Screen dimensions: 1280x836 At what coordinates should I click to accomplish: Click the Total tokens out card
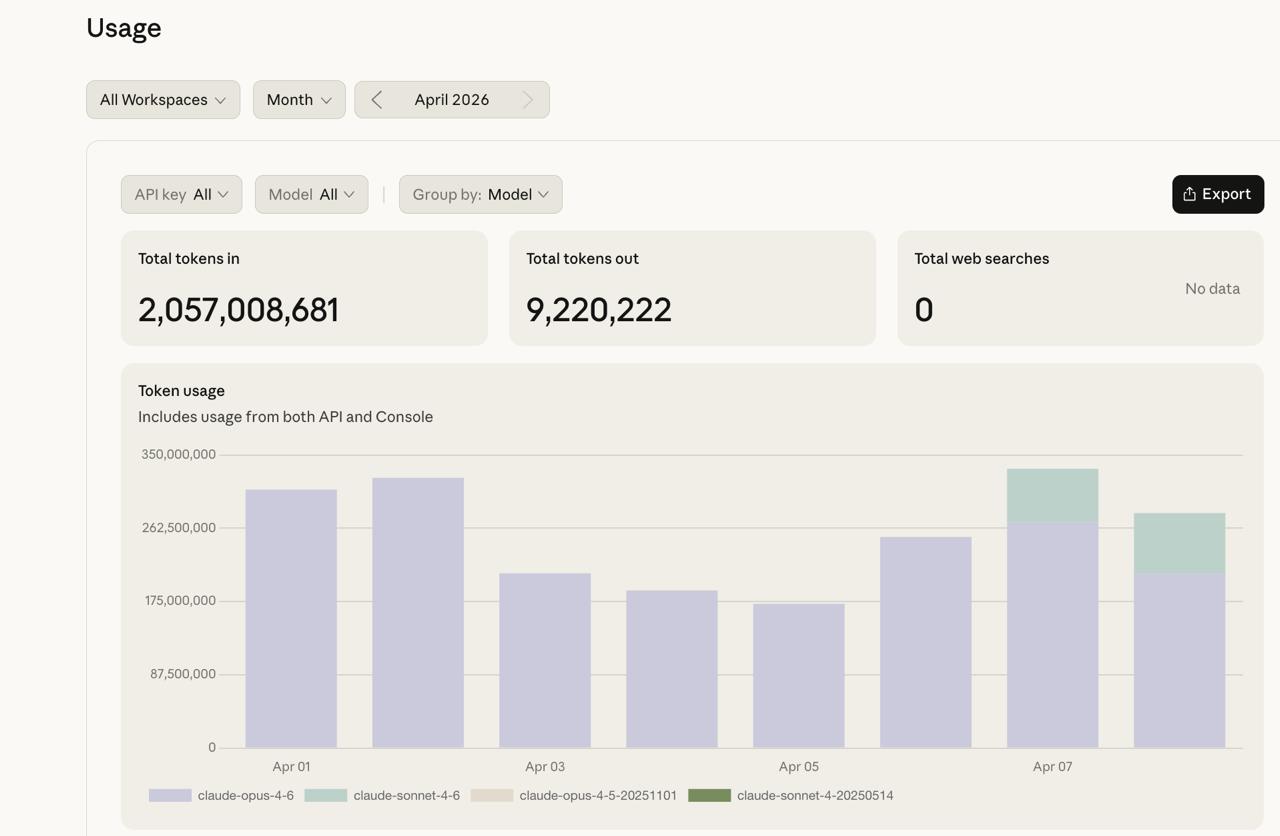[x=692, y=288]
